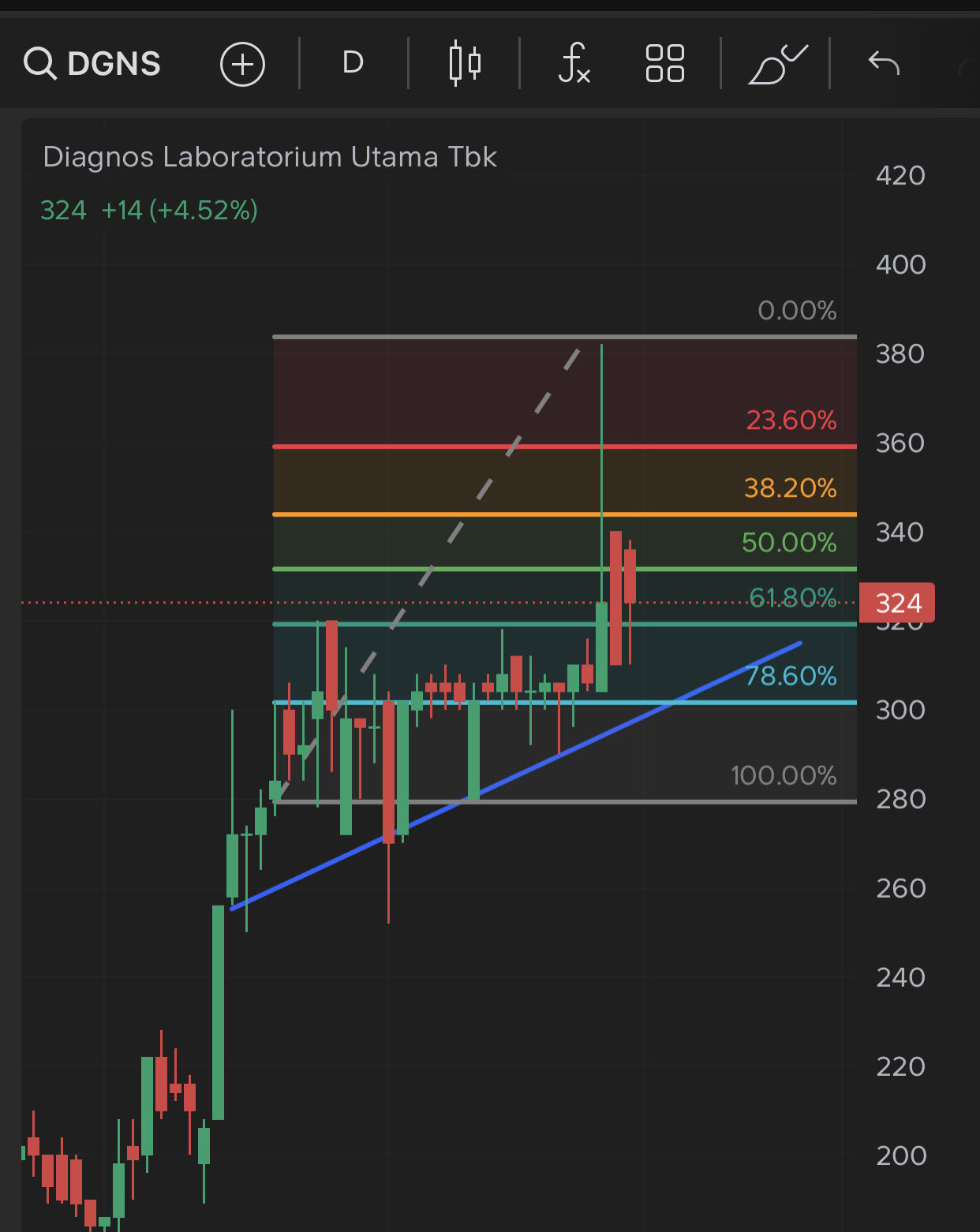Click the 280 price axis label
The width and height of the screenshot is (980, 1232).
coord(900,799)
